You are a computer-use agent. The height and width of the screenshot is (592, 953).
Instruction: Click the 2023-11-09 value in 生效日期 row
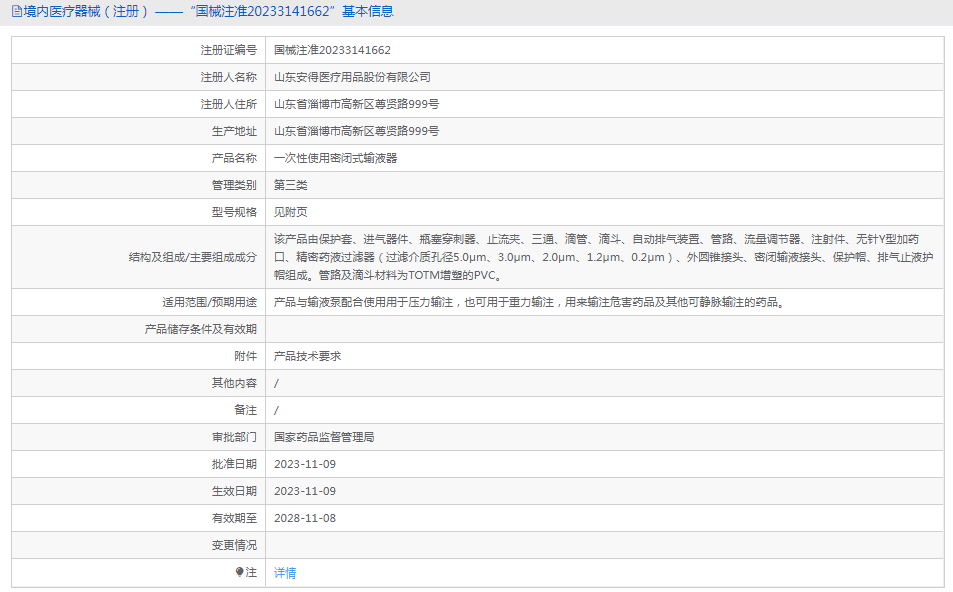304,491
